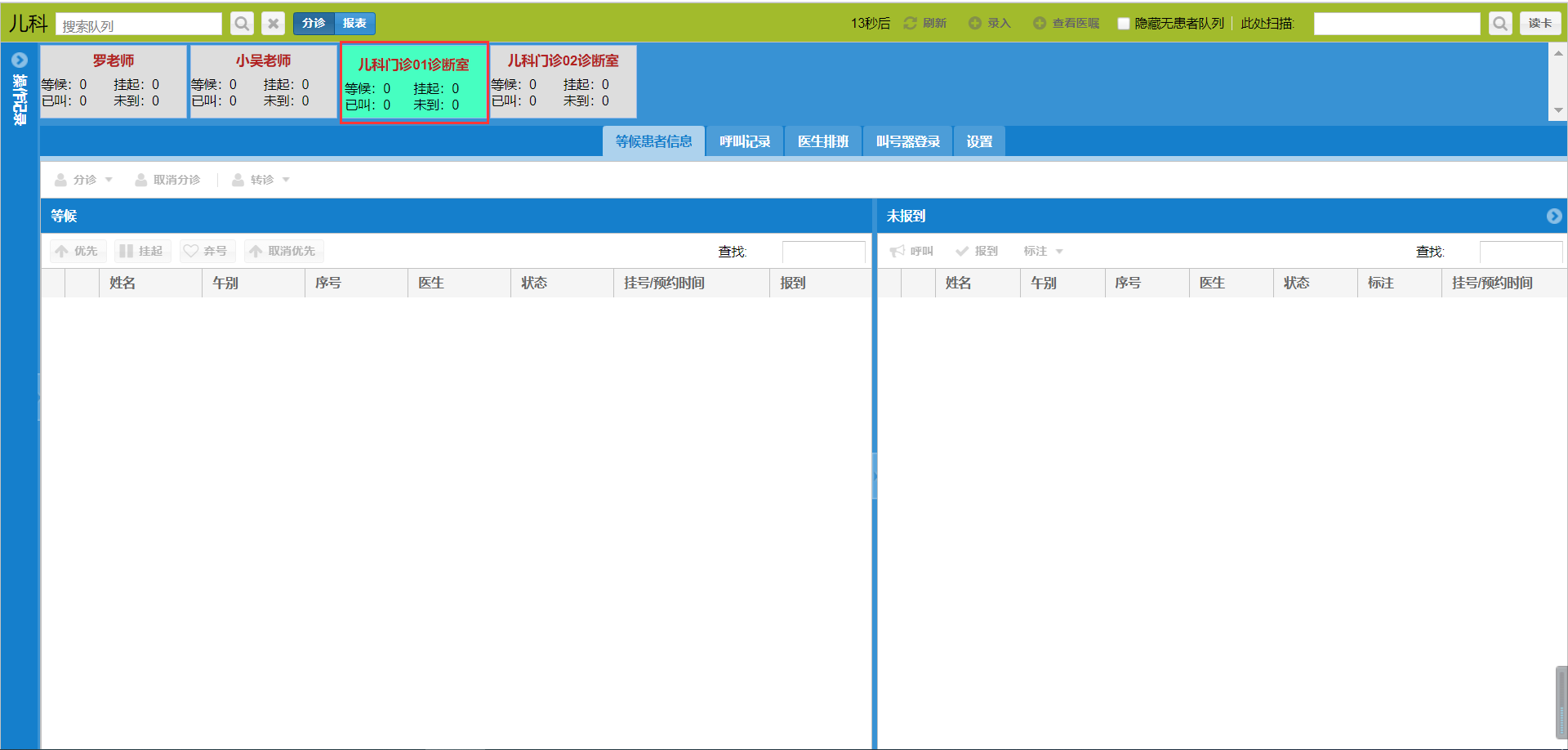
Task: Click the queue search magnifier icon
Action: click(x=242, y=24)
